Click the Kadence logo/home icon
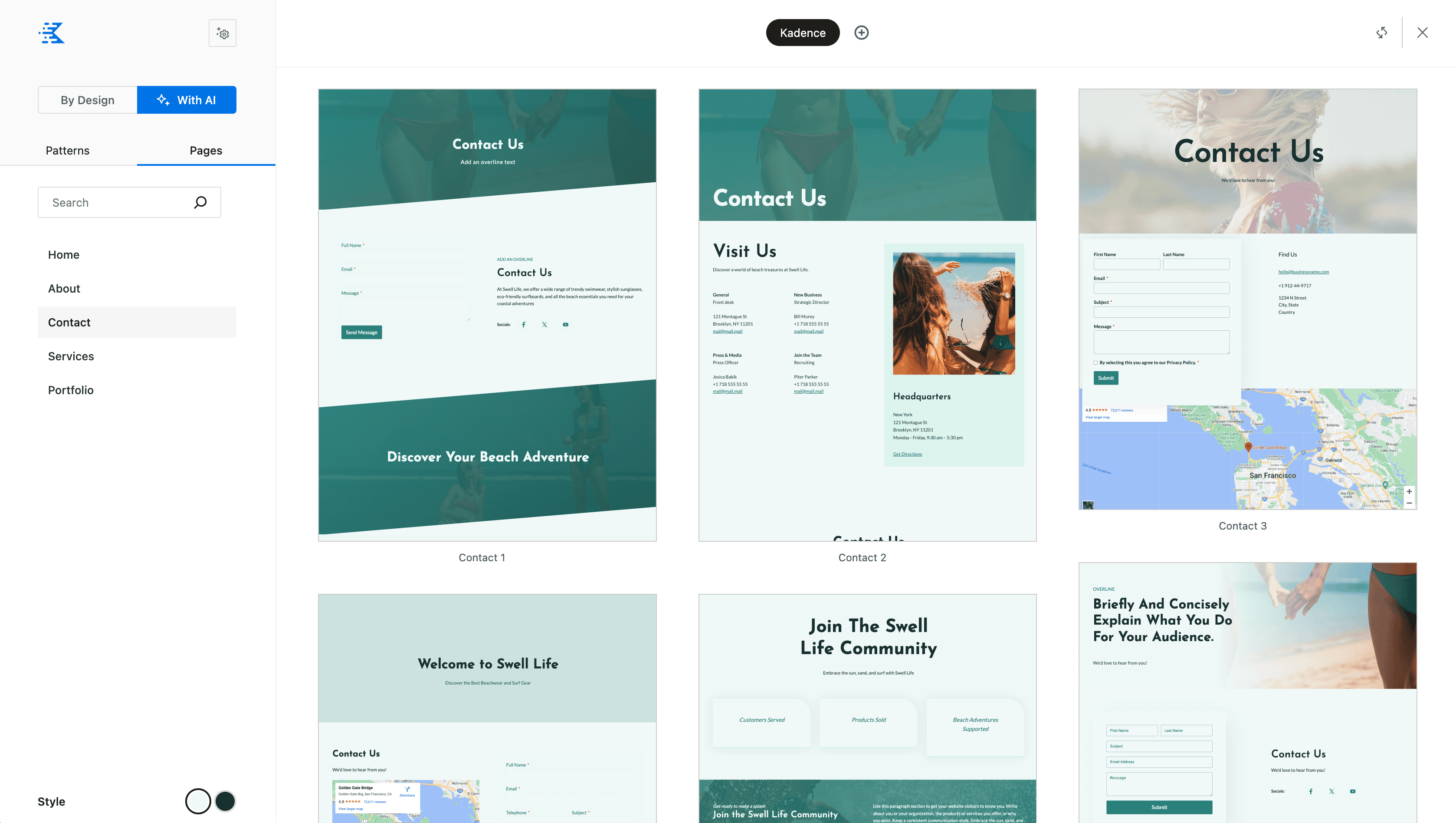The width and height of the screenshot is (1456, 823). (51, 32)
